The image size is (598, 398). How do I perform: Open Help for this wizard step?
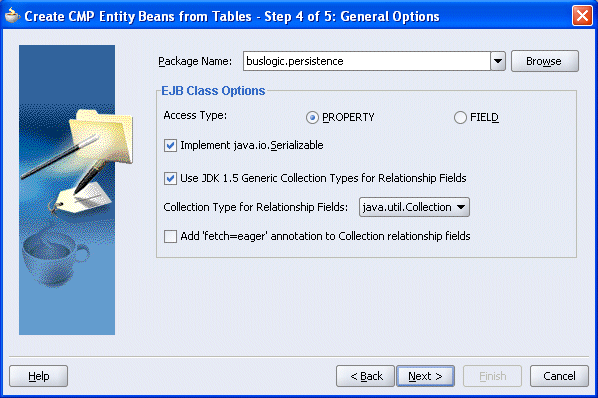tap(39, 376)
